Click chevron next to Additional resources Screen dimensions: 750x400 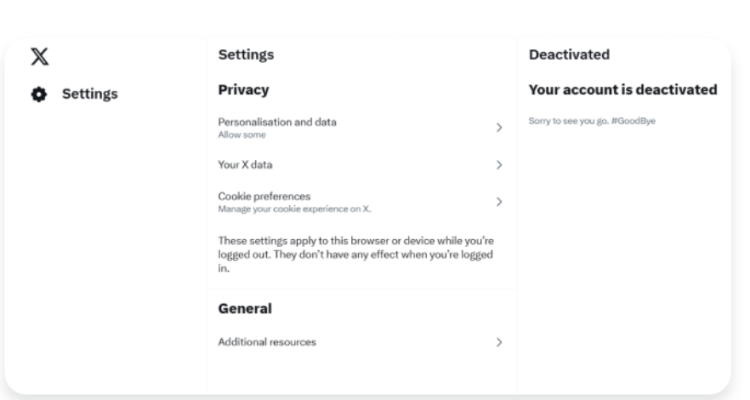pyautogui.click(x=499, y=342)
